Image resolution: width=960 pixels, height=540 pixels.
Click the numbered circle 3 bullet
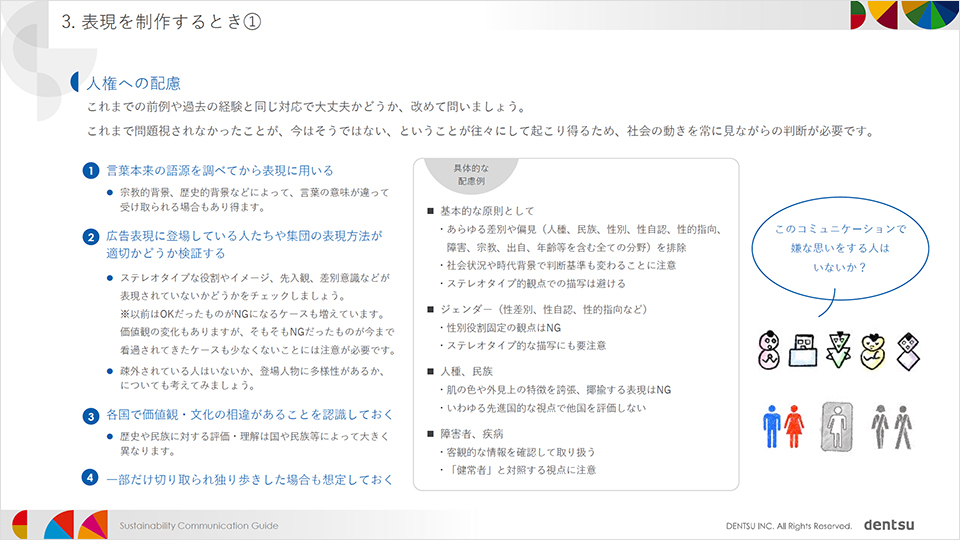(90, 415)
